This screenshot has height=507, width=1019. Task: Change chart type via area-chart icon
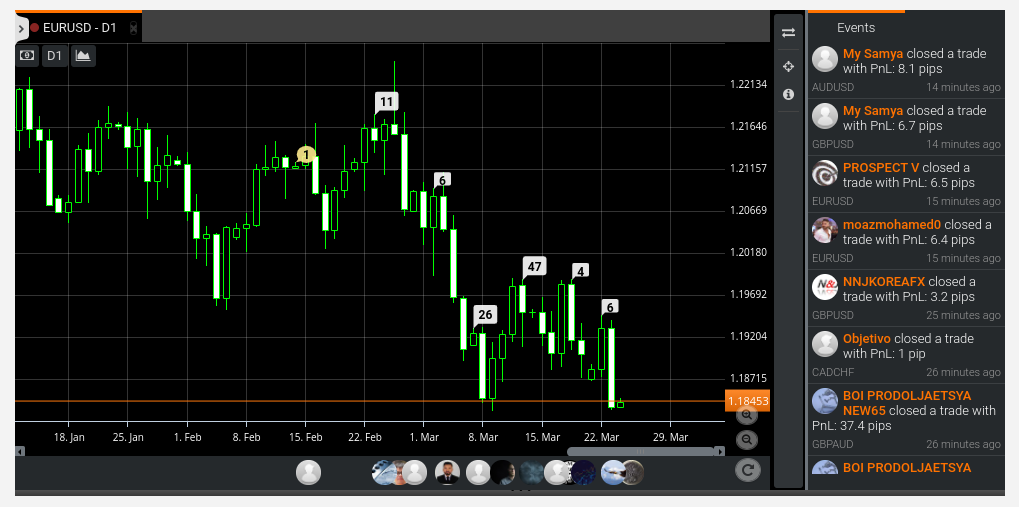[x=83, y=55]
